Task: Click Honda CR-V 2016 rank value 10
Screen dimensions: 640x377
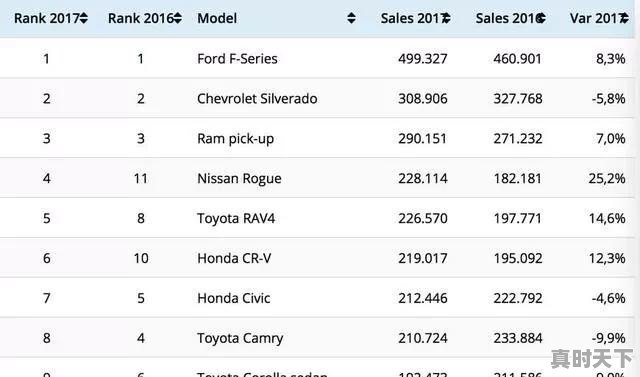Action: [x=141, y=258]
